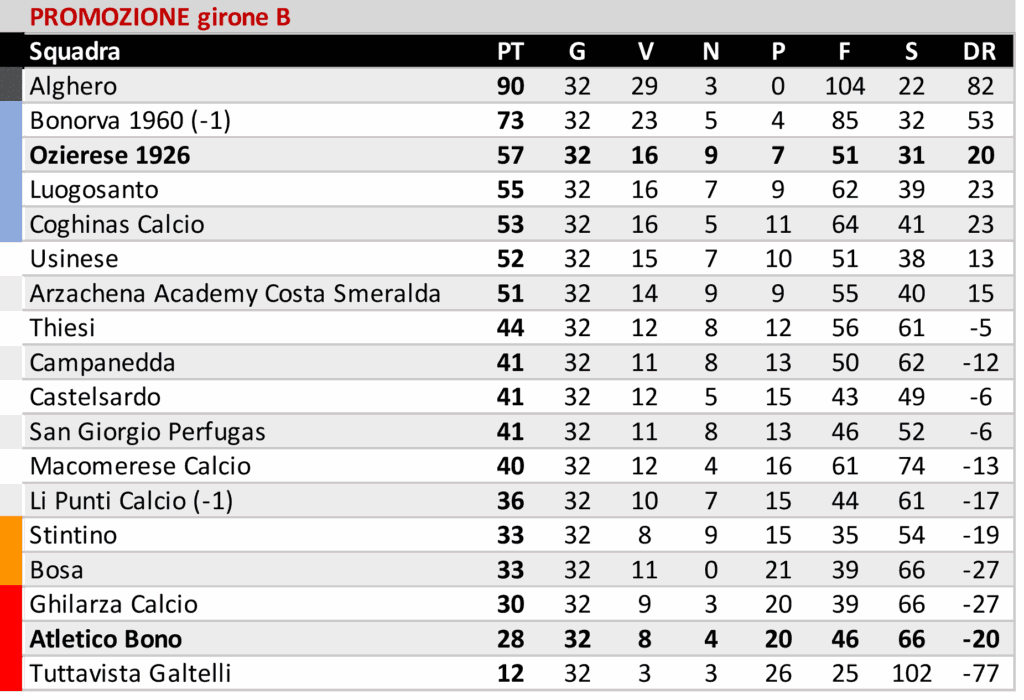Select the PT column header
This screenshot has width=1024, height=700.
pyautogui.click(x=510, y=52)
